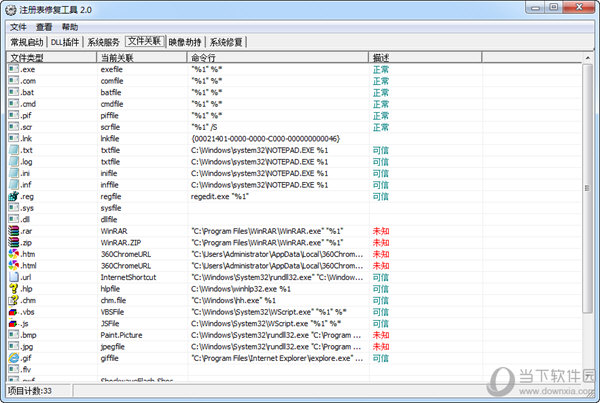
Task: Sort by 文件类型 column header
Action: click(52, 58)
